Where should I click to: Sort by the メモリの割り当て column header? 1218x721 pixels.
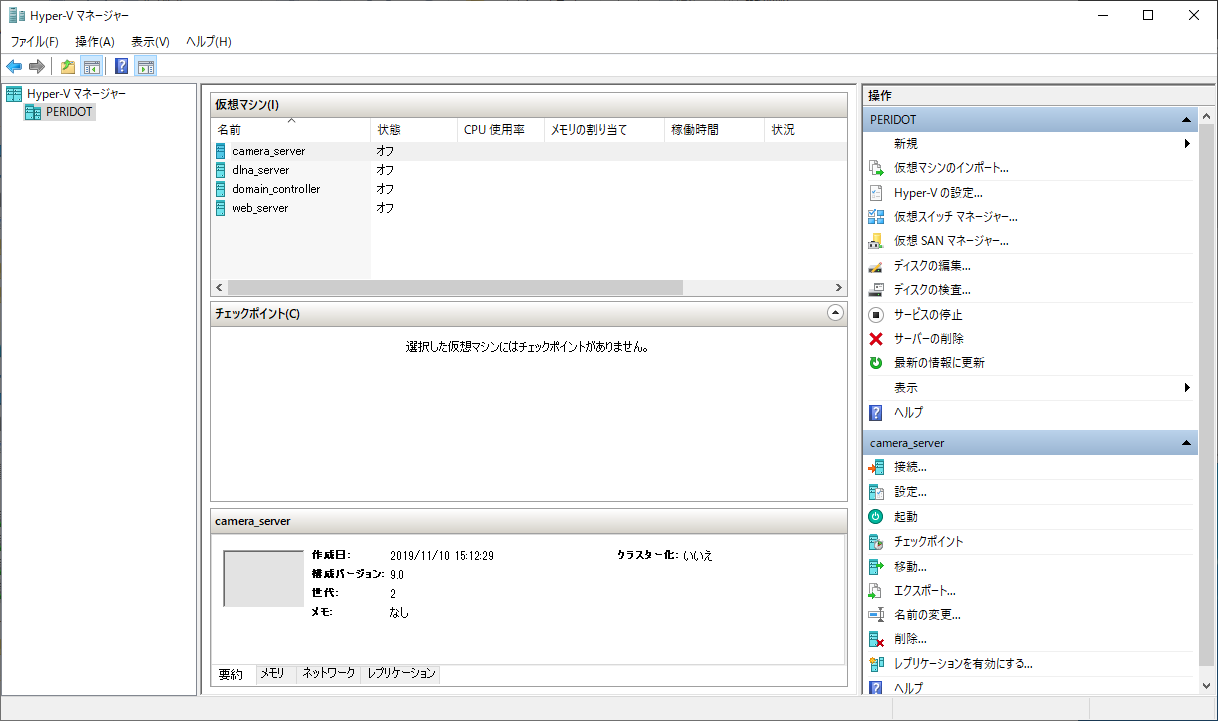pos(604,130)
